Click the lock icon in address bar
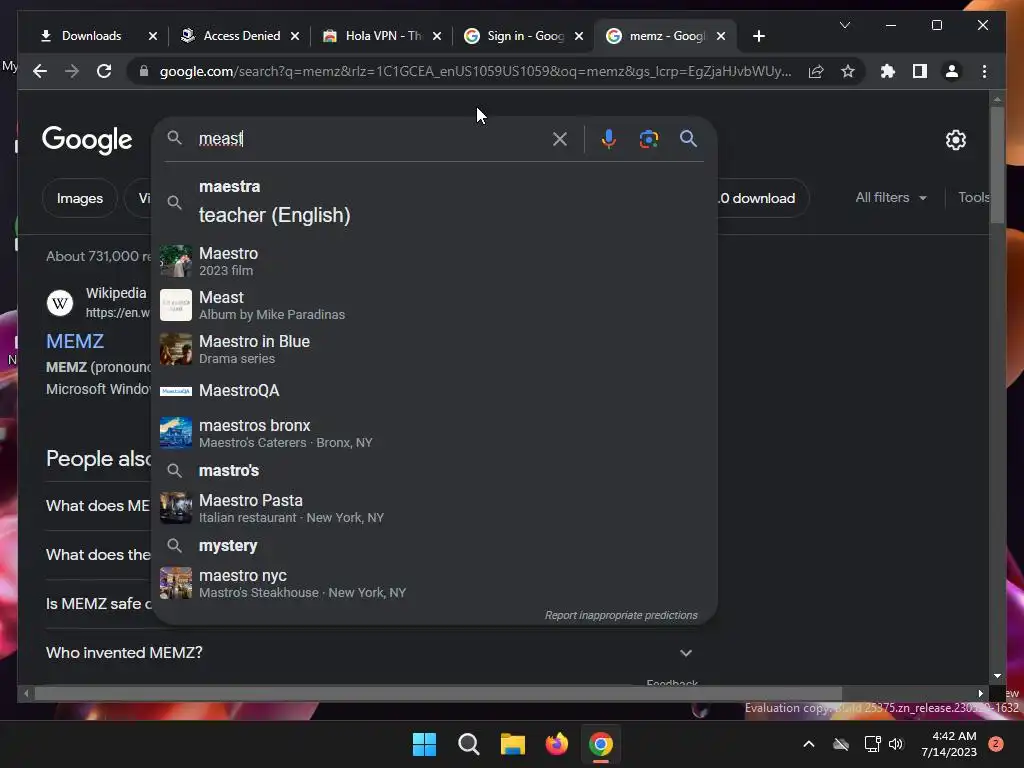This screenshot has width=1024, height=768. pyautogui.click(x=144, y=71)
